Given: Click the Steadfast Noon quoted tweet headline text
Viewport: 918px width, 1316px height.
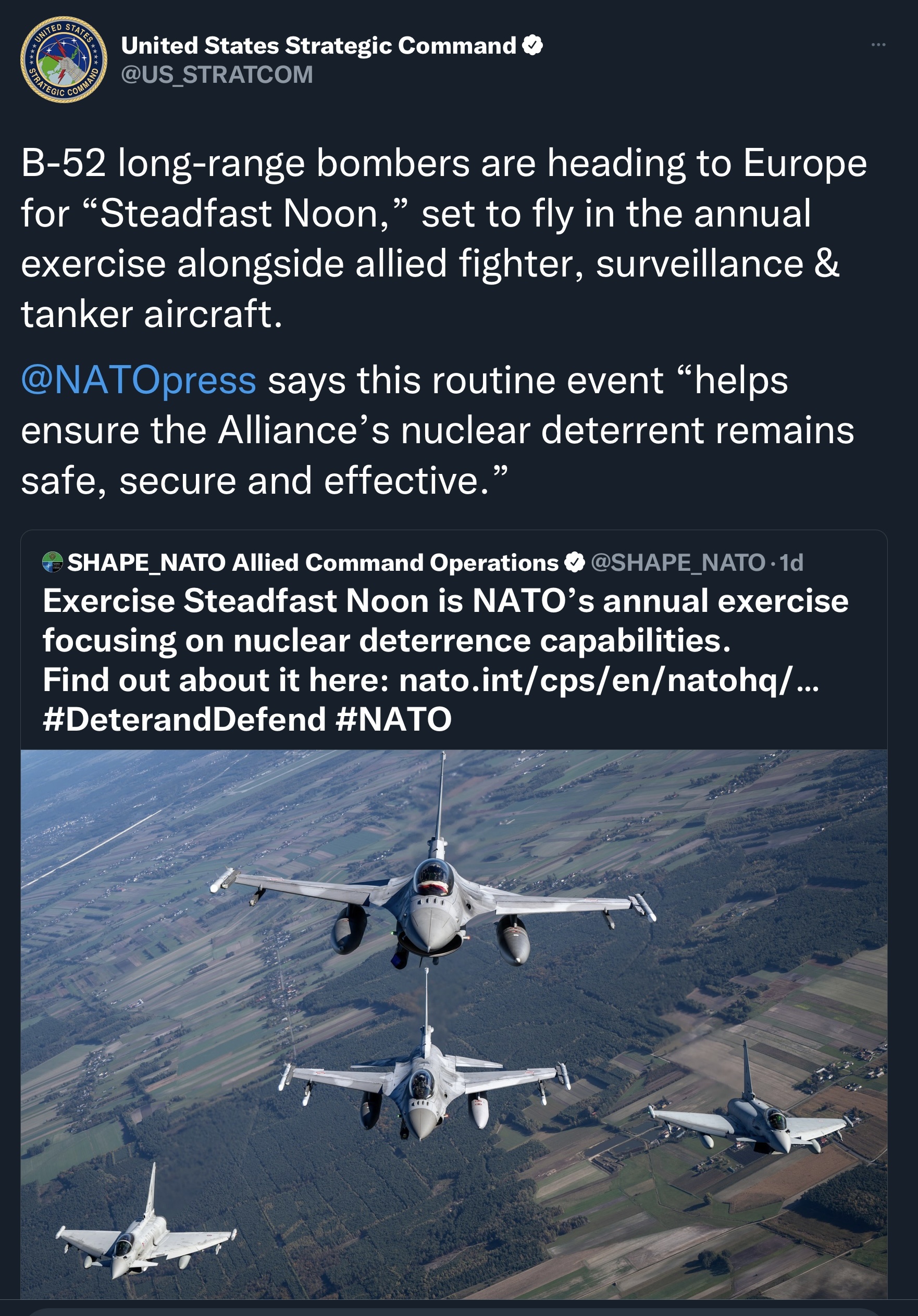Looking at the screenshot, I should tap(445, 621).
